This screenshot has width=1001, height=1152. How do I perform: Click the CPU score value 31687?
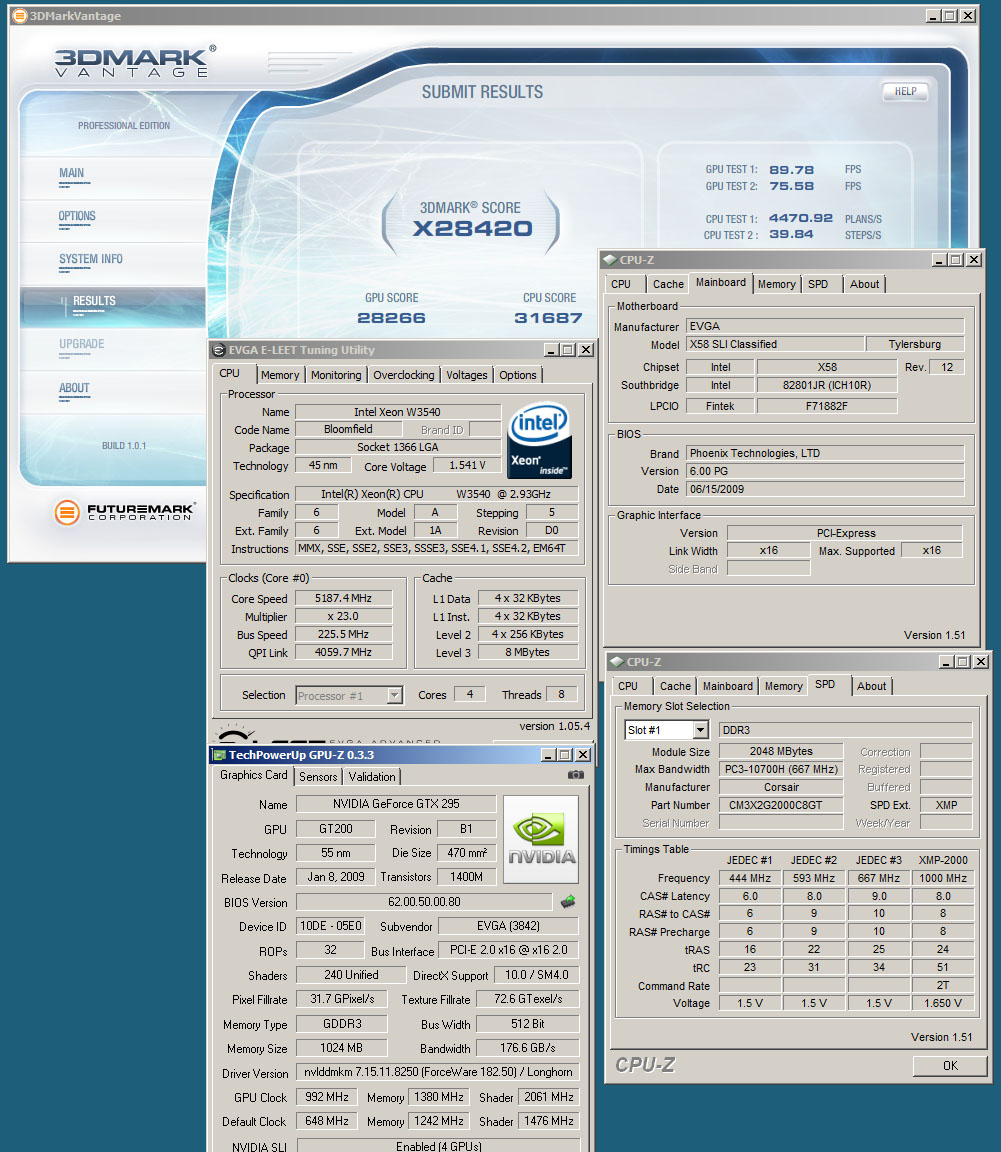coord(548,318)
